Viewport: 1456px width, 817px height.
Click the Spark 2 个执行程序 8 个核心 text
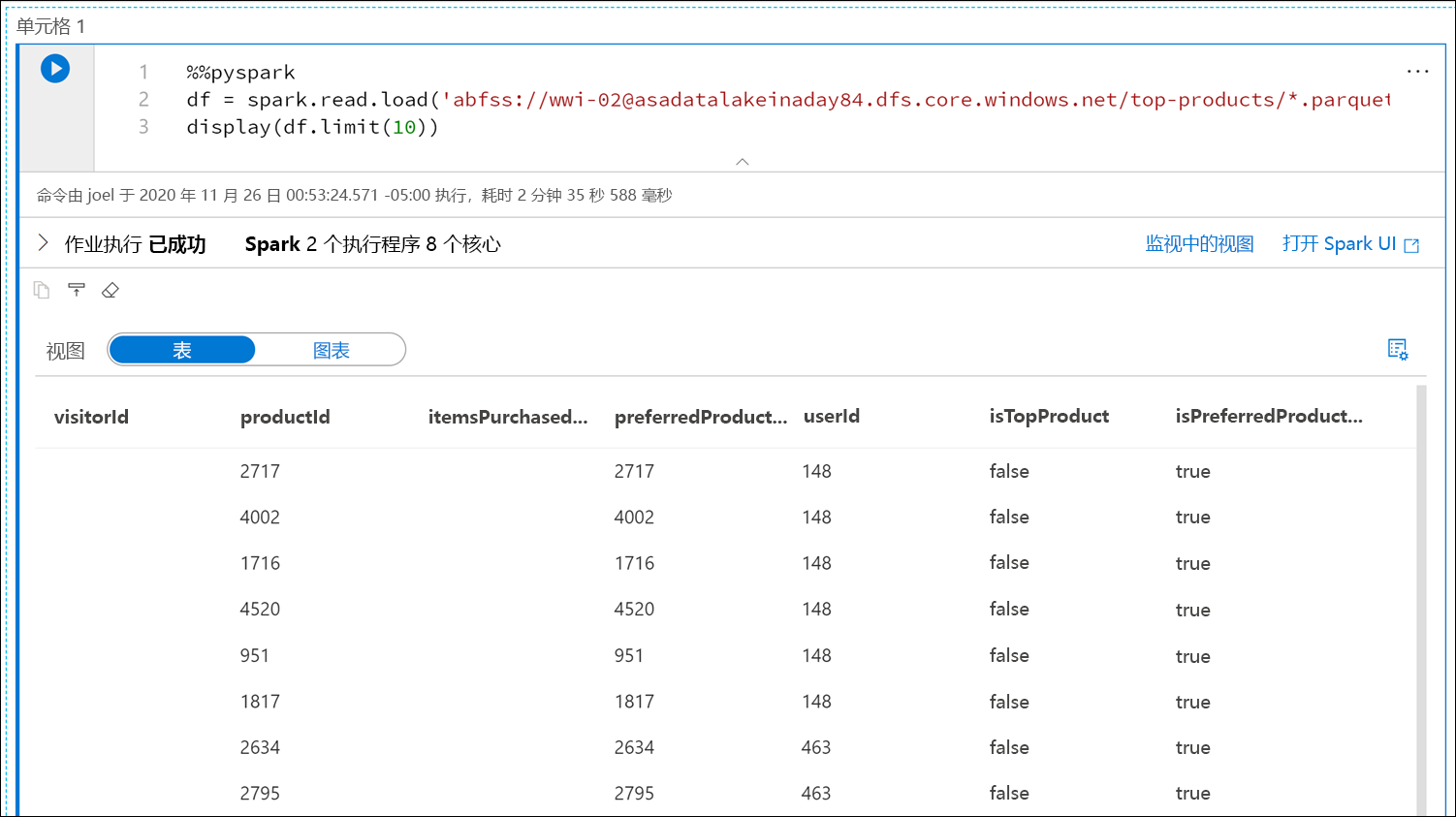pyautogui.click(x=372, y=244)
